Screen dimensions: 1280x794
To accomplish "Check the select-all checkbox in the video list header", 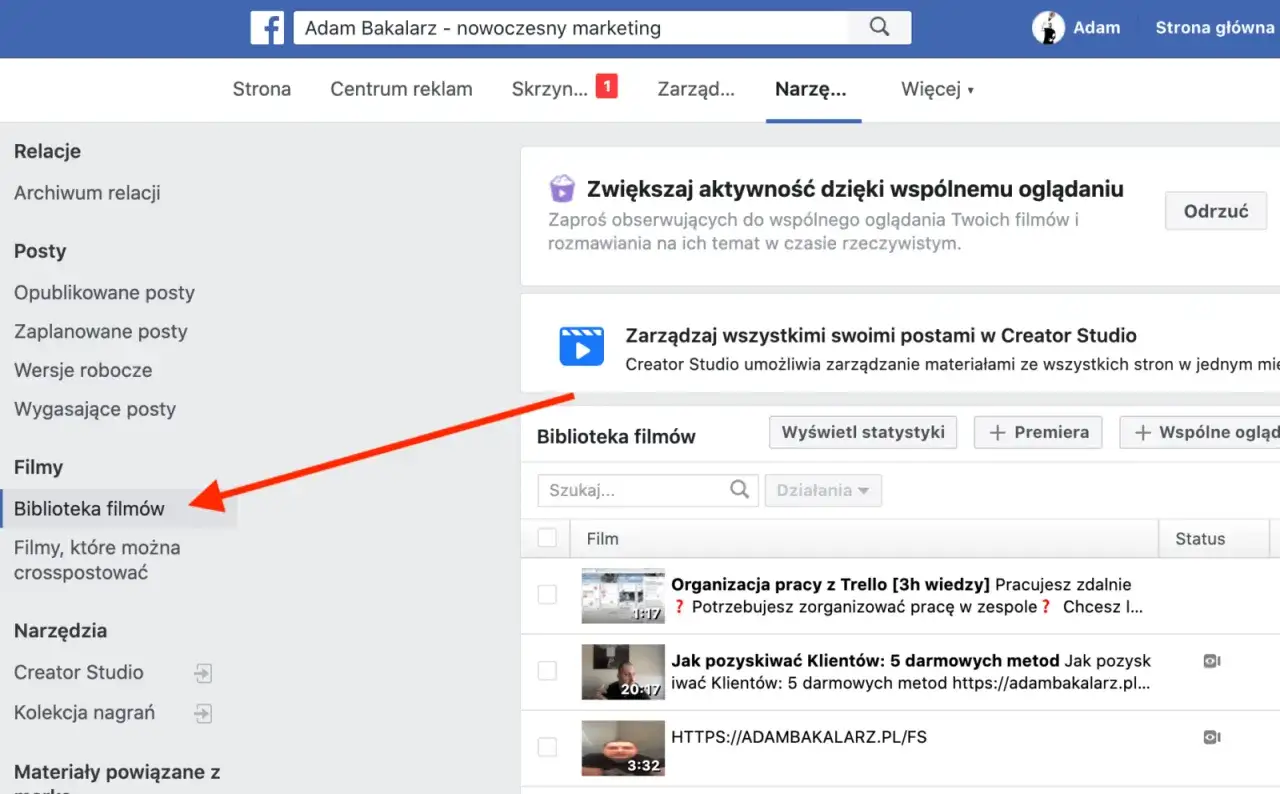I will (547, 538).
